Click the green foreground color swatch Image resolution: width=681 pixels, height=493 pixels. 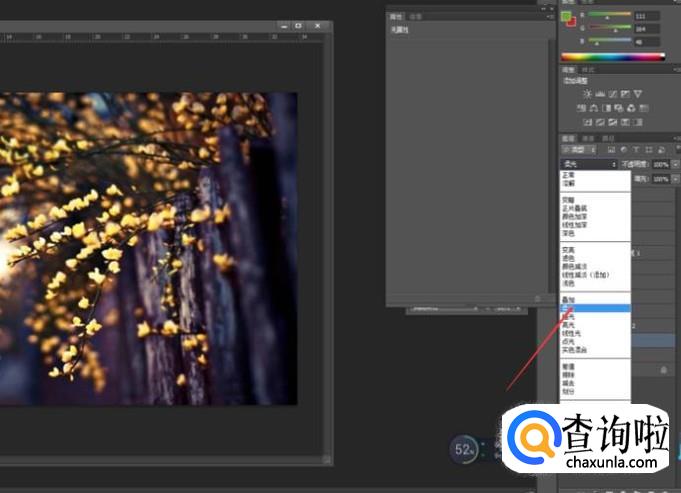[566, 17]
